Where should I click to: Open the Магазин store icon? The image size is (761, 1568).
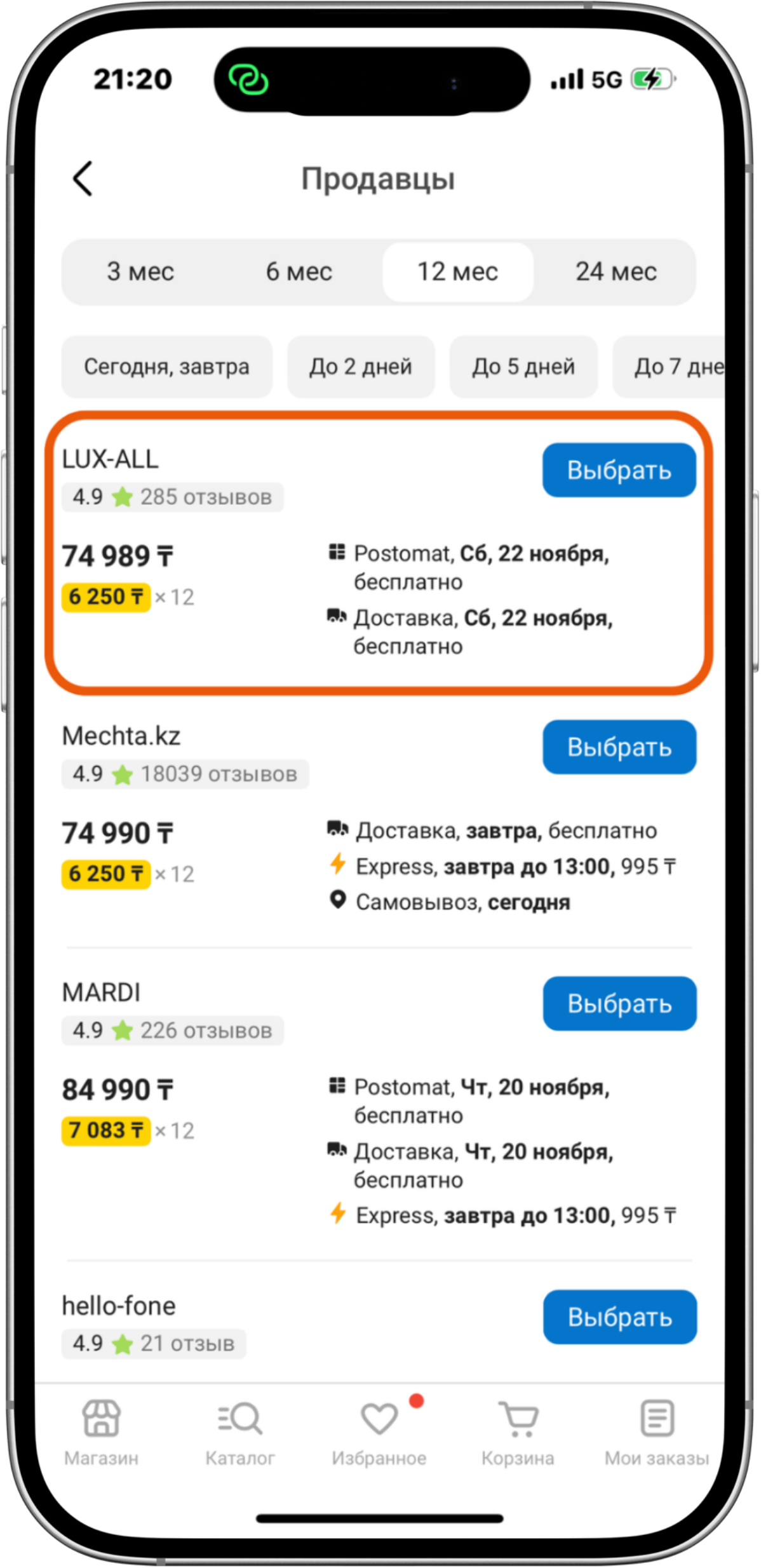[x=101, y=1418]
